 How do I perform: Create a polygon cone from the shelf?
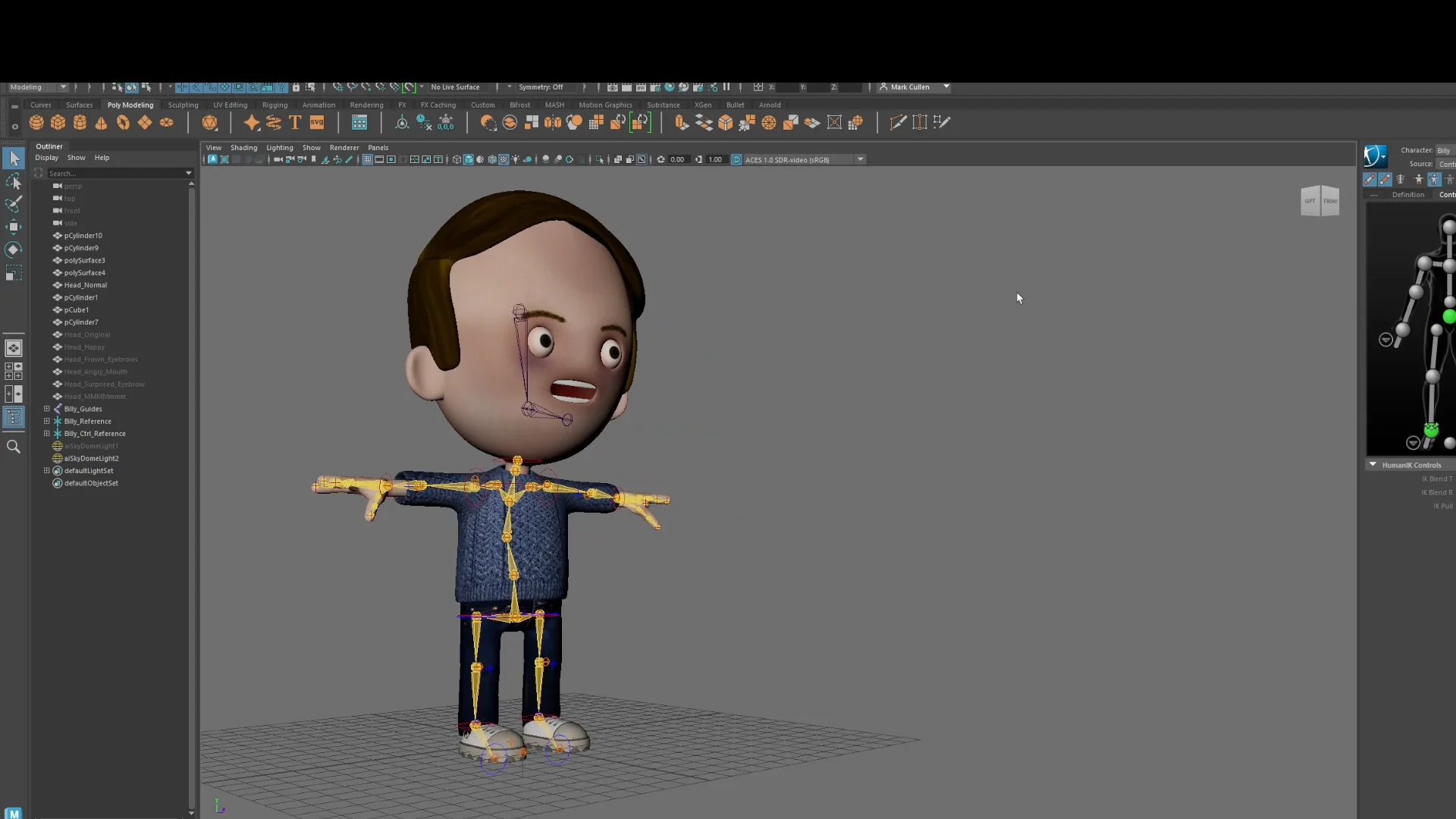[x=101, y=122]
